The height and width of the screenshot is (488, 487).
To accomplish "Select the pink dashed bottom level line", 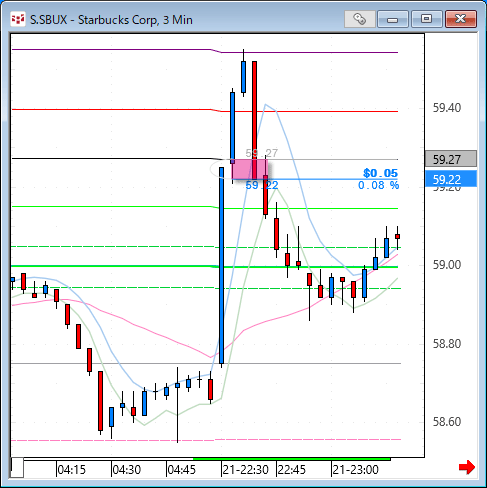I will point(205,440).
